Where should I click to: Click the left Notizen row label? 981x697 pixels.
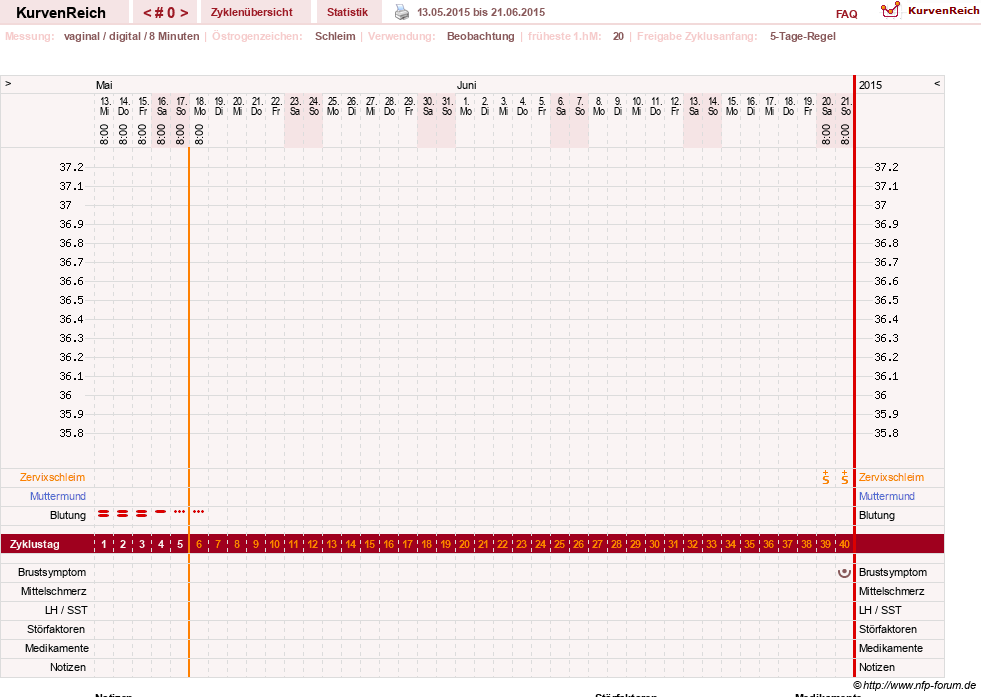68,668
